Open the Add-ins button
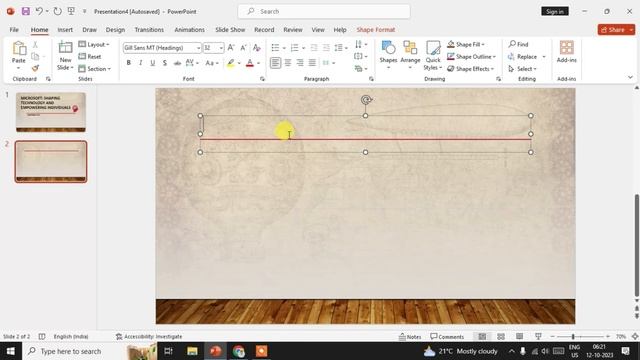 pyautogui.click(x=567, y=51)
